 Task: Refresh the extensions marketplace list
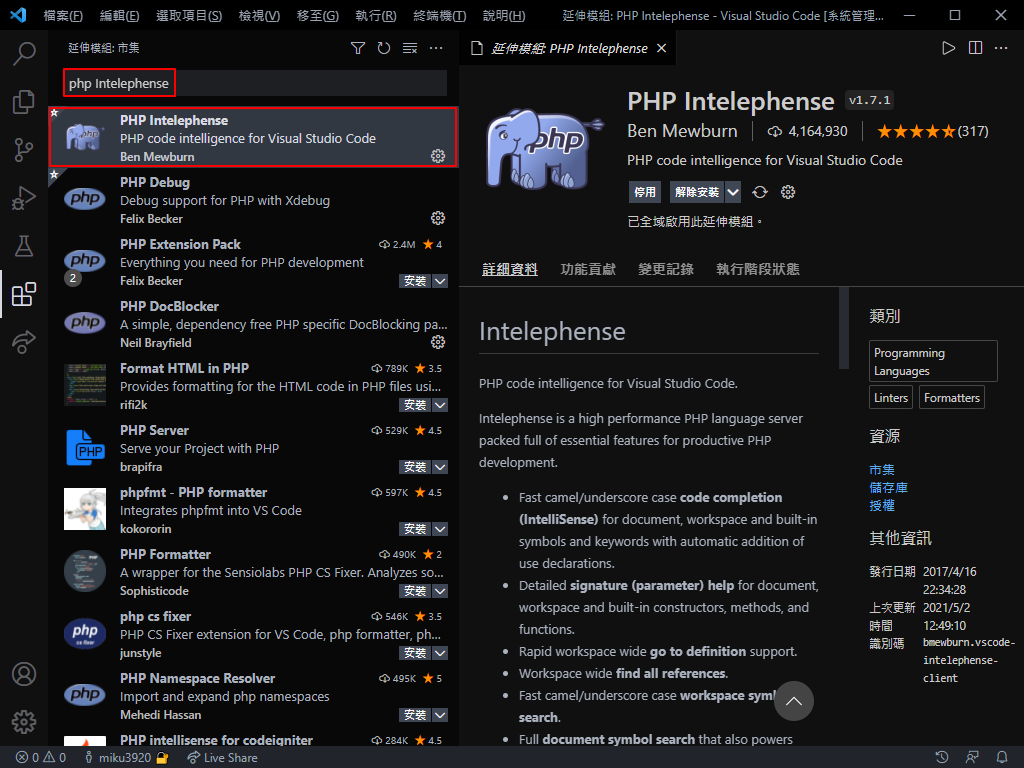point(384,48)
